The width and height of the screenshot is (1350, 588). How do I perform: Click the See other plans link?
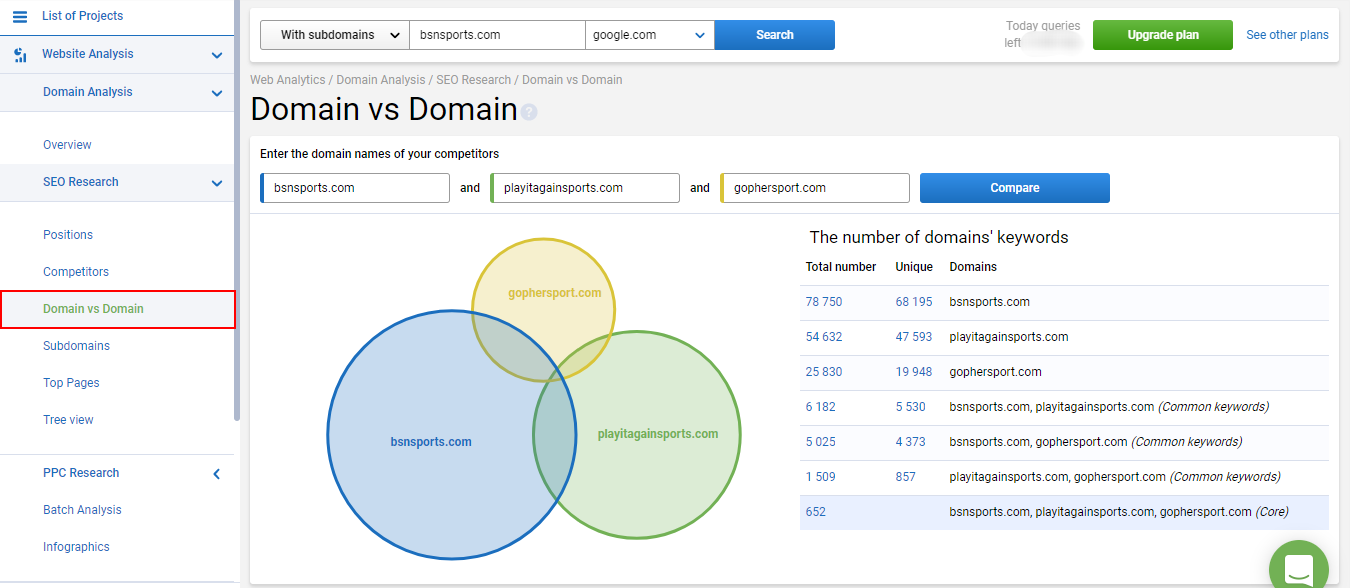point(1287,35)
